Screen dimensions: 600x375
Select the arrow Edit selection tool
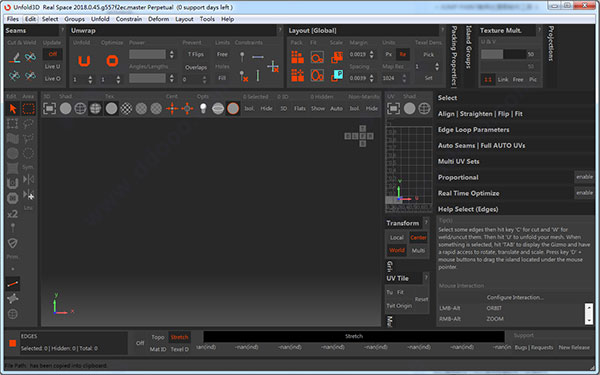coord(13,109)
